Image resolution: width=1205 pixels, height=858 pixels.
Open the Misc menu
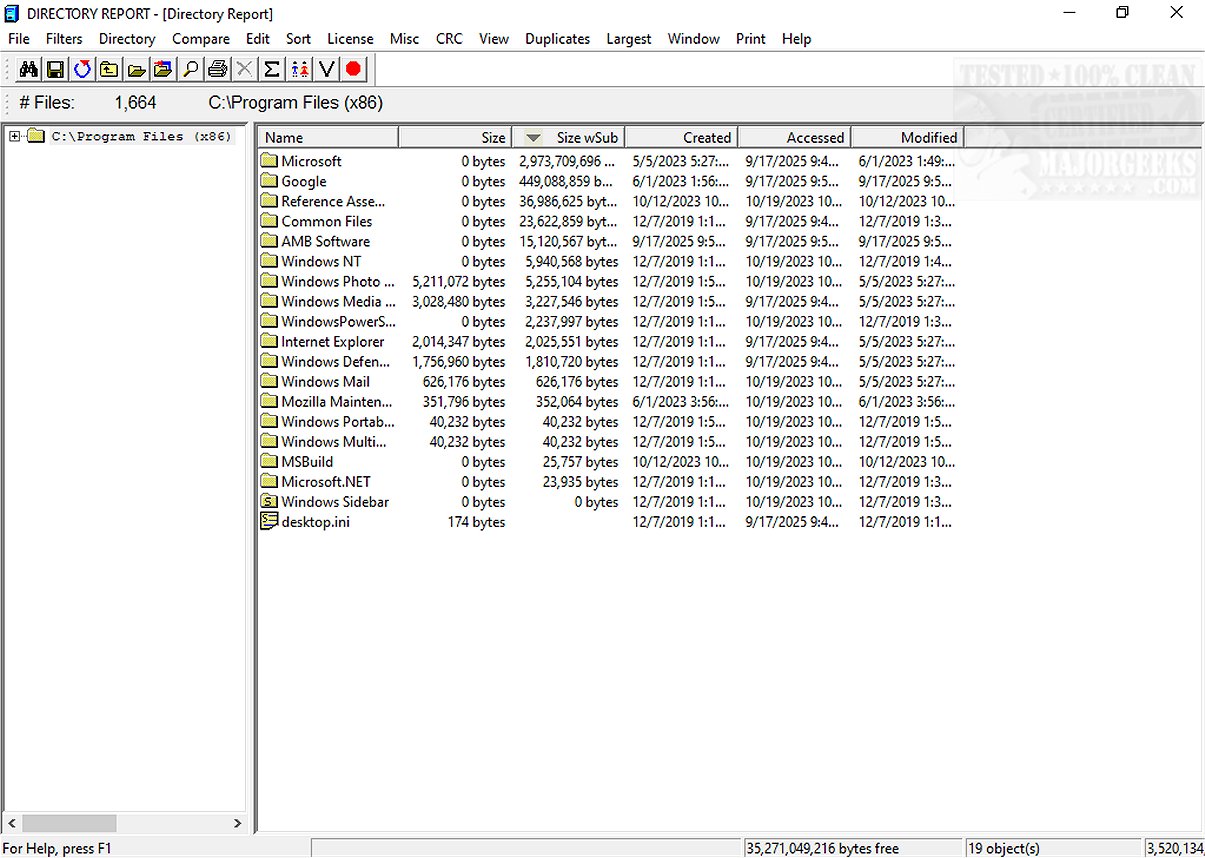click(404, 39)
